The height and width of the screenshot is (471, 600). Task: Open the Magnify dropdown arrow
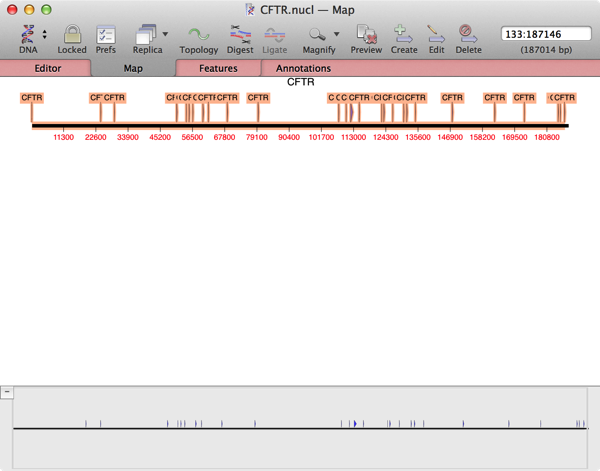[x=336, y=34]
